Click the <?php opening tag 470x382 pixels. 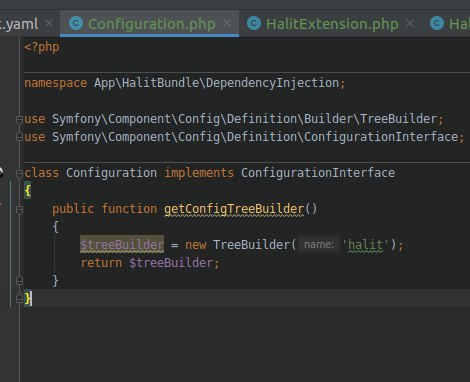[42, 47]
